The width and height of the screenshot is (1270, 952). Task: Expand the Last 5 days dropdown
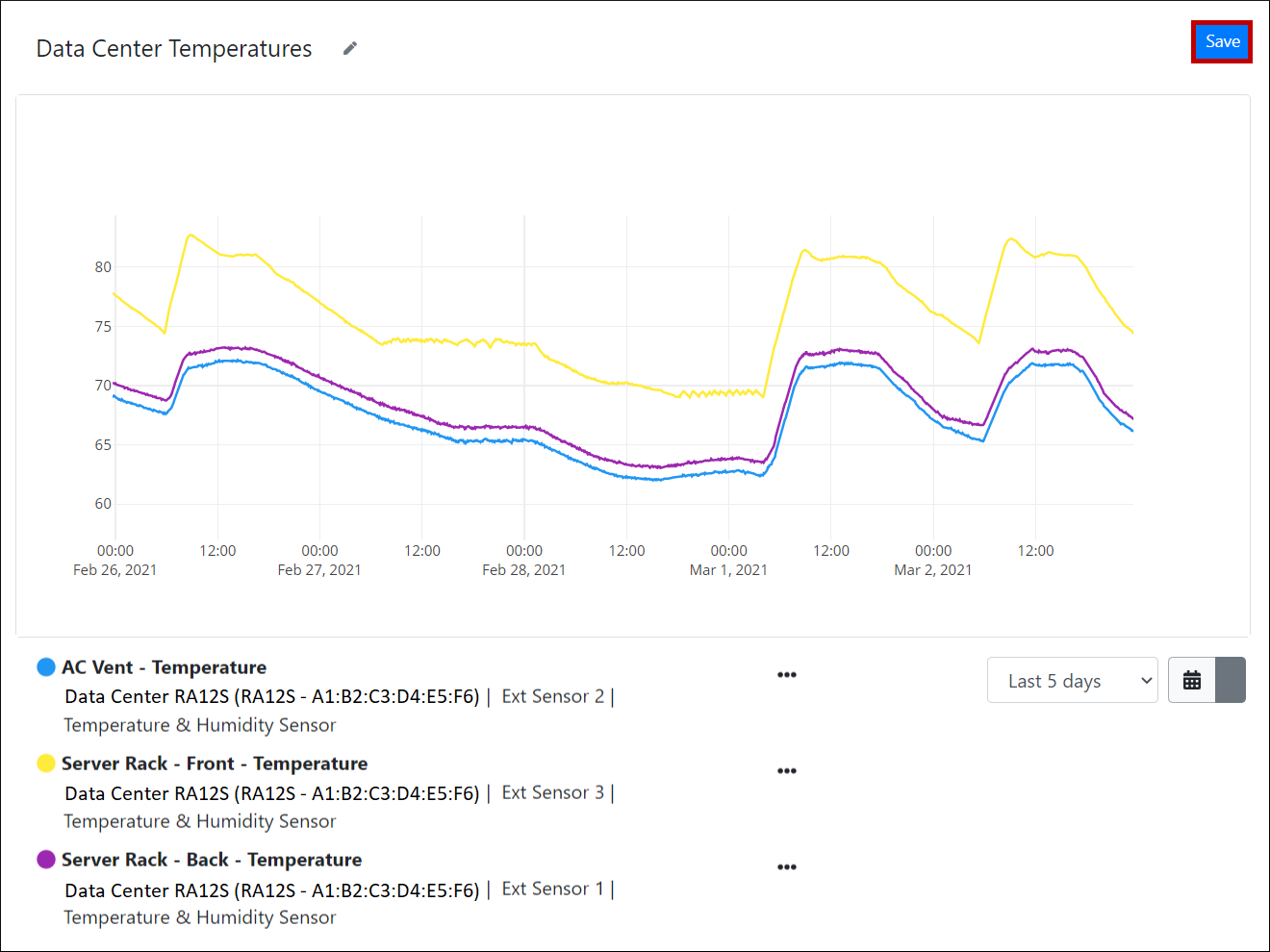coord(1072,681)
